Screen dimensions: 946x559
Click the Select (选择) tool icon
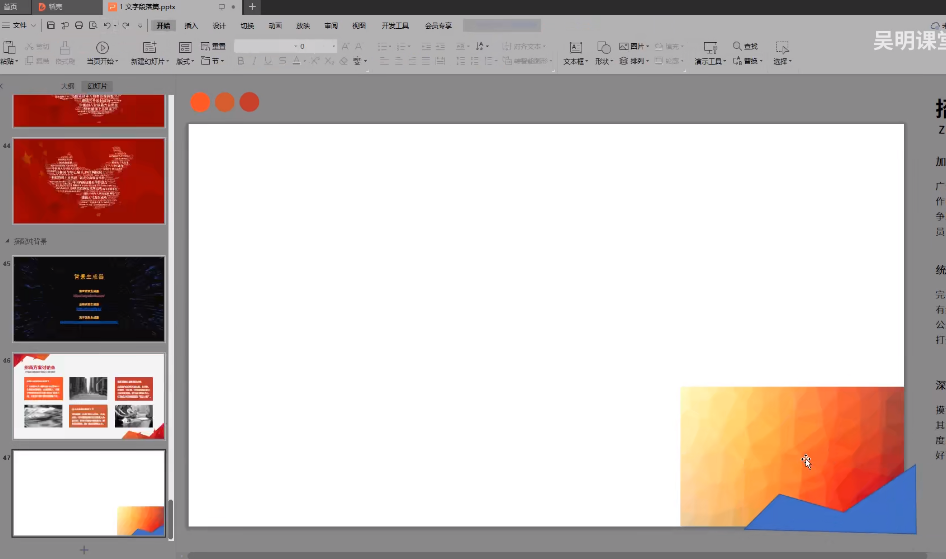point(782,48)
